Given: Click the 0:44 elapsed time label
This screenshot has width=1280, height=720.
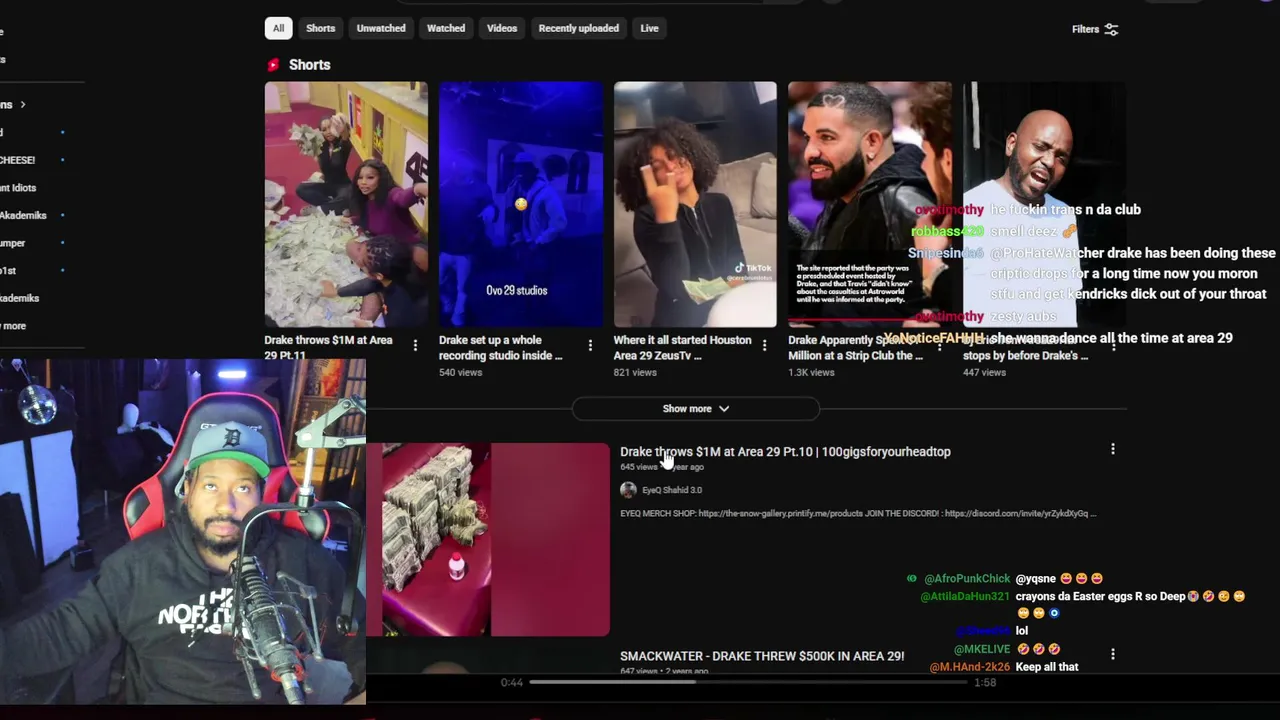Looking at the screenshot, I should [511, 682].
